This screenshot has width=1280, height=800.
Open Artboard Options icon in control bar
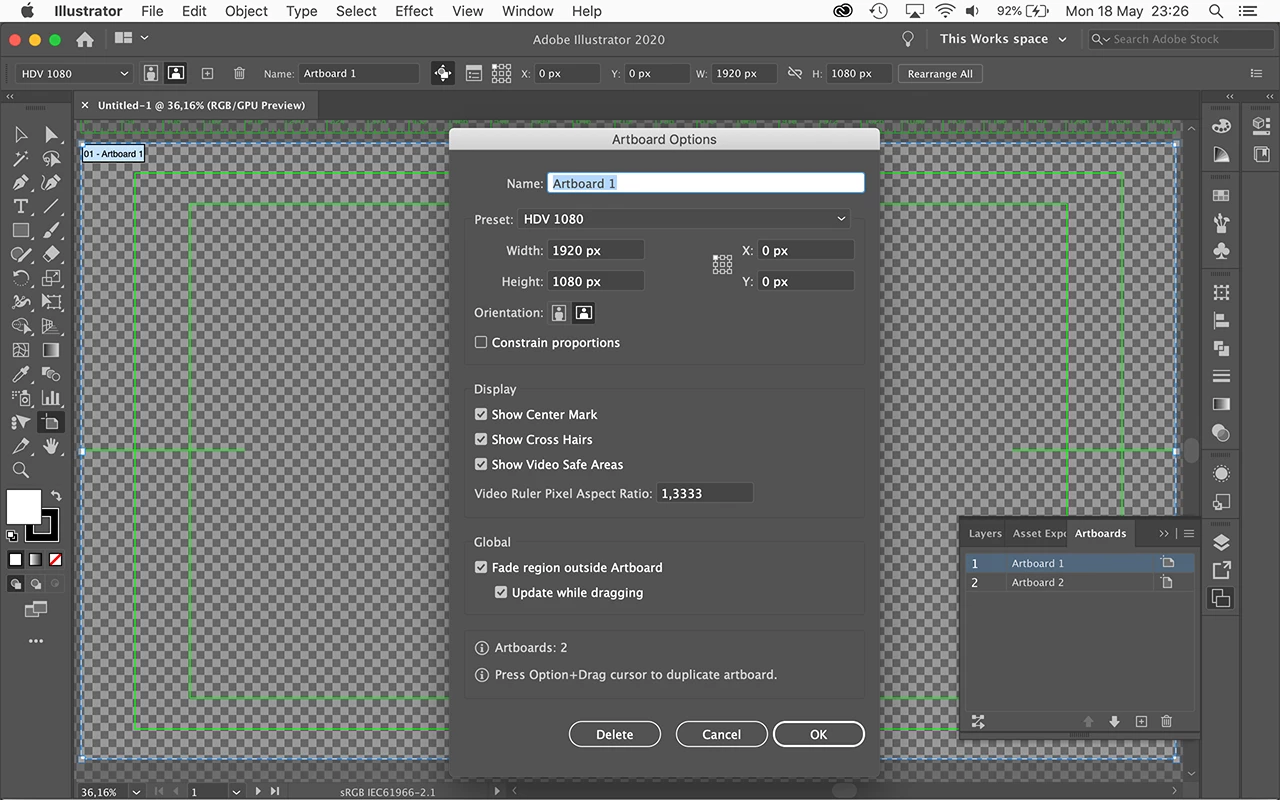click(473, 73)
